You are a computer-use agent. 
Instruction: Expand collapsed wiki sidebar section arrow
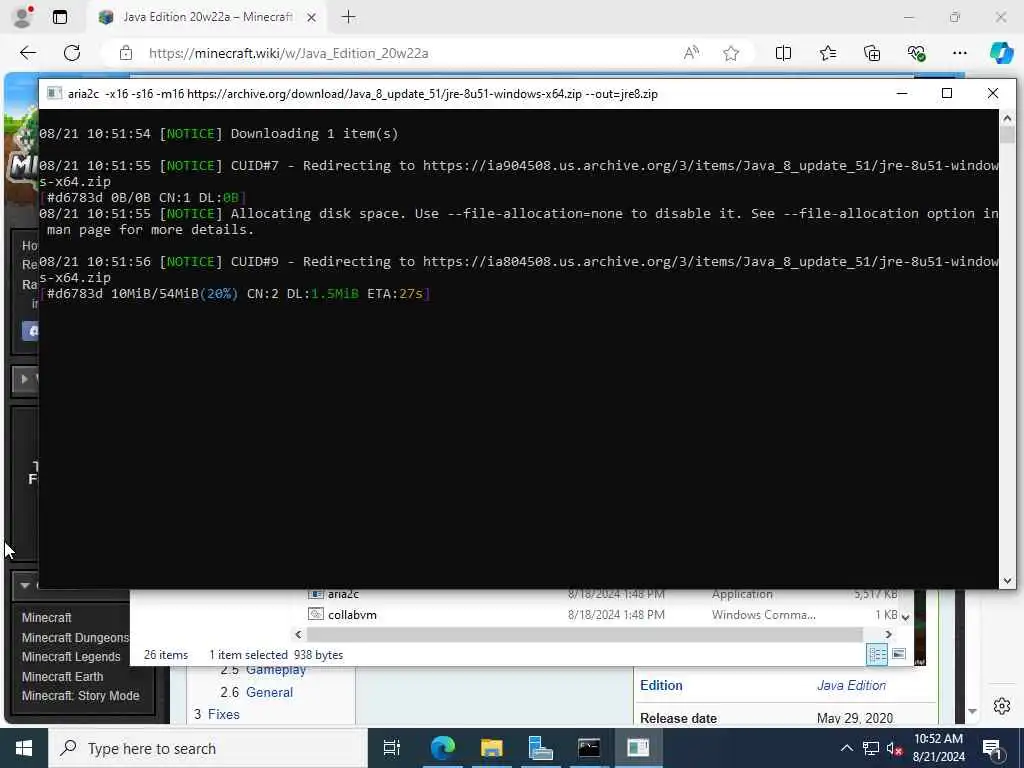tap(25, 378)
